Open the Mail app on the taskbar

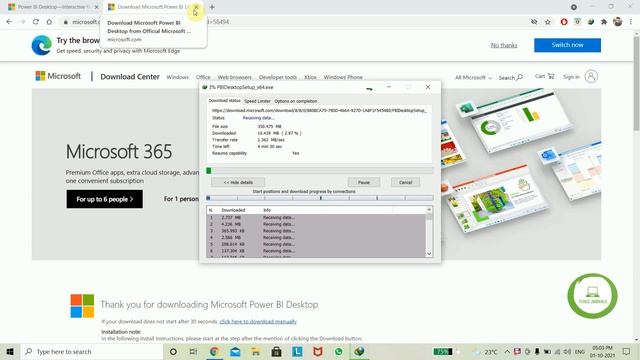coord(235,351)
